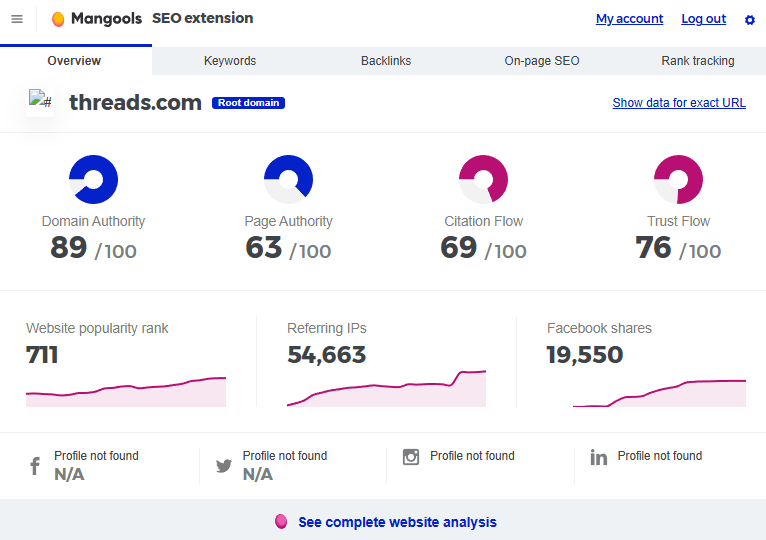Click the Referring IPs label
The height and width of the screenshot is (540, 766).
pyautogui.click(x=327, y=328)
